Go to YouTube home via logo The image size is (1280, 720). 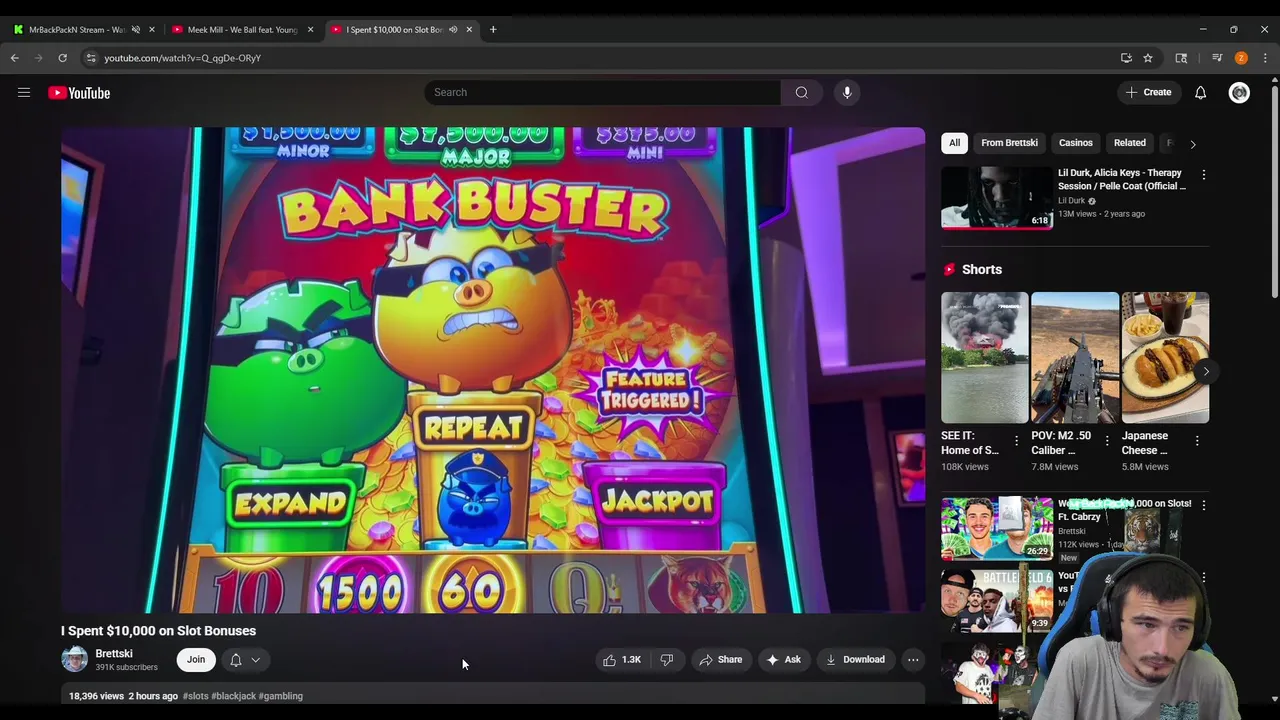coord(79,93)
